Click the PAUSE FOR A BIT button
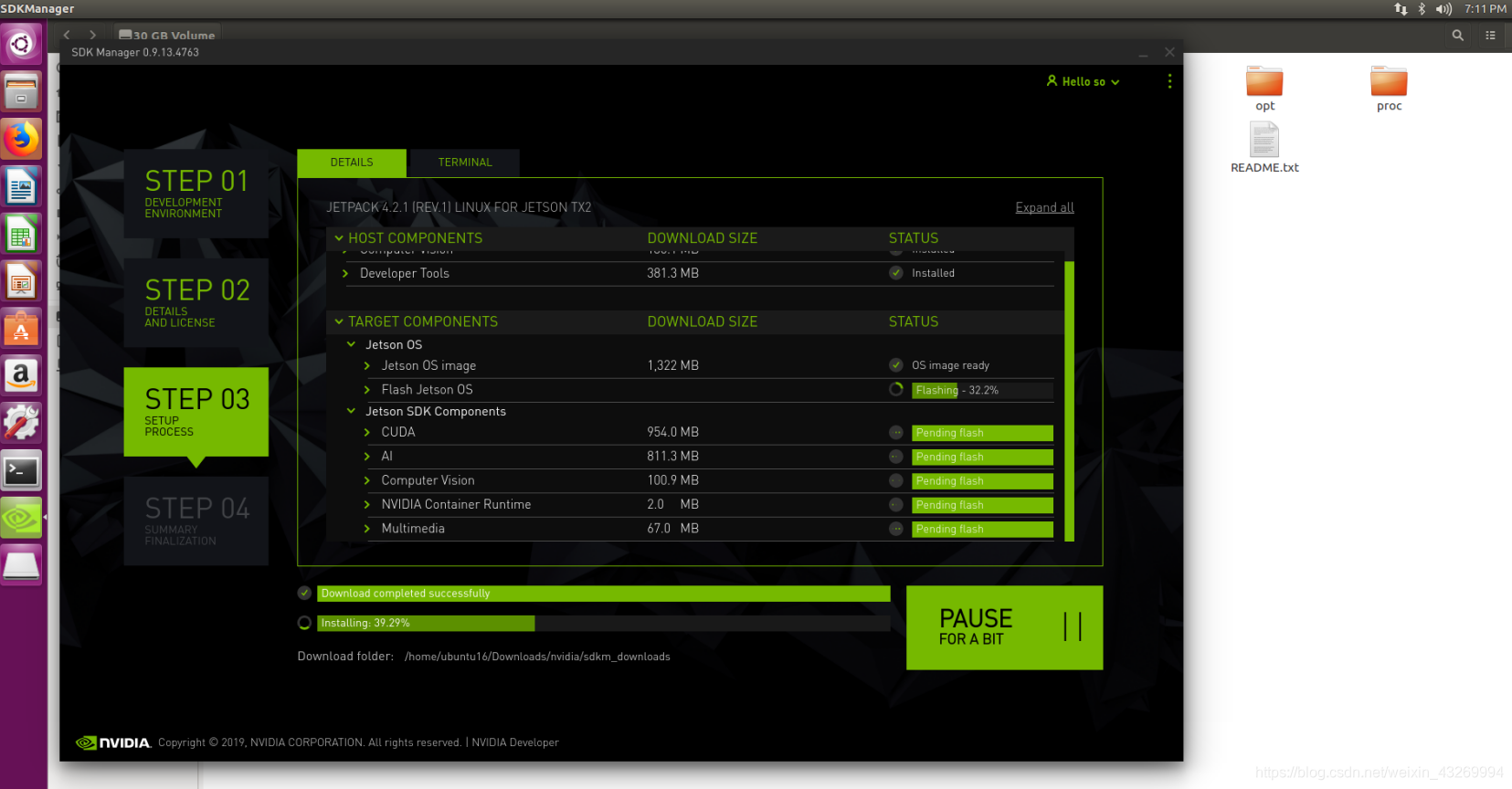This screenshot has width=1512, height=789. point(1004,627)
